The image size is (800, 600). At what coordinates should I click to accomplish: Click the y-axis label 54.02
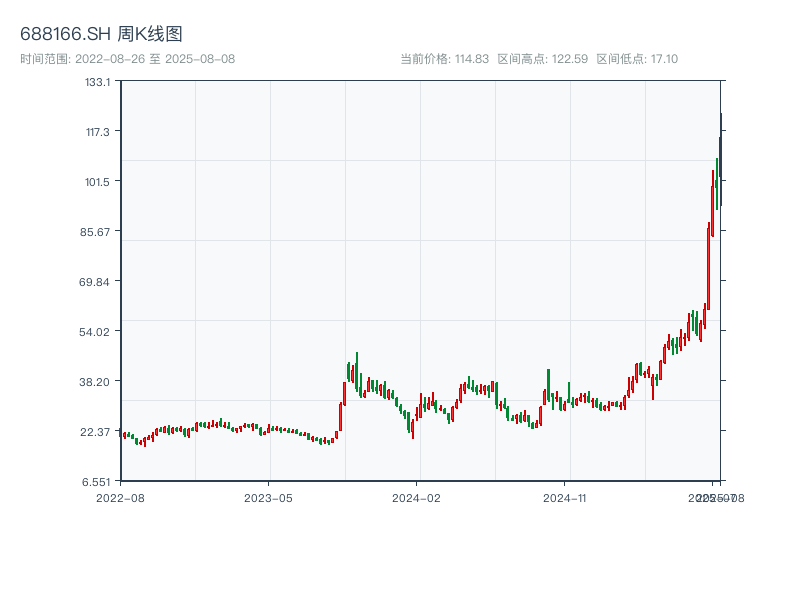point(94,332)
